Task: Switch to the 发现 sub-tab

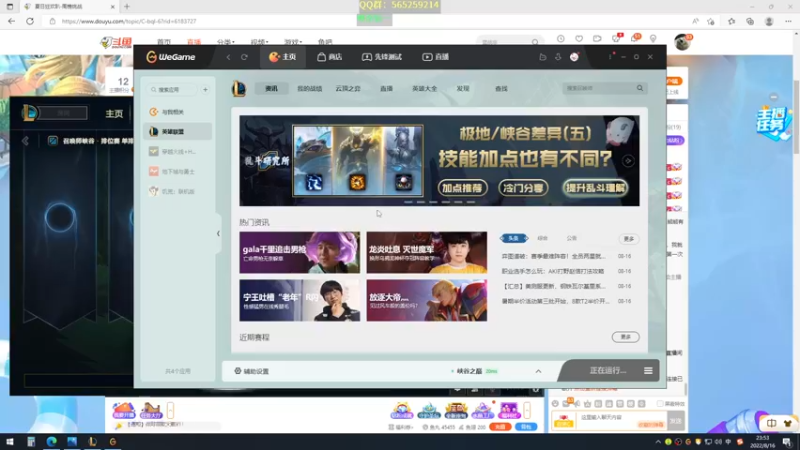Action: click(x=463, y=89)
